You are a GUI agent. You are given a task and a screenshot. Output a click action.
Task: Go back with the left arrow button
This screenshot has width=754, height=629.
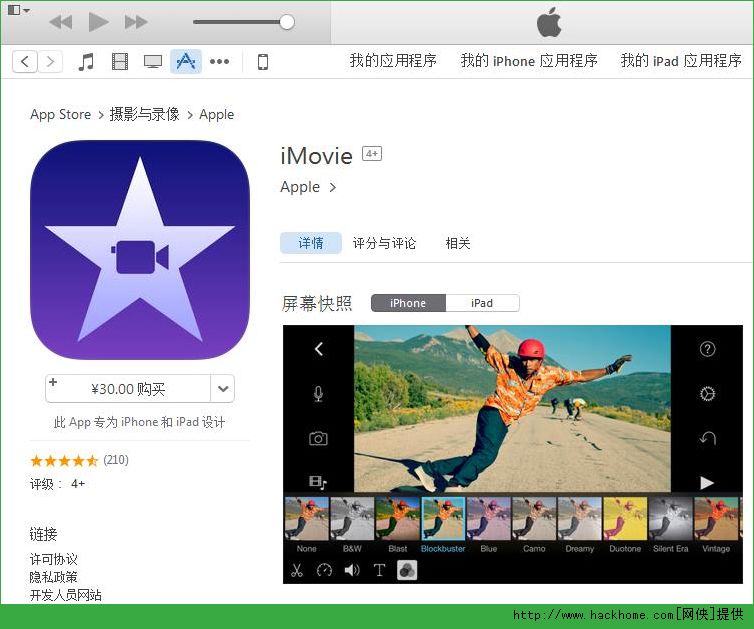(x=25, y=62)
